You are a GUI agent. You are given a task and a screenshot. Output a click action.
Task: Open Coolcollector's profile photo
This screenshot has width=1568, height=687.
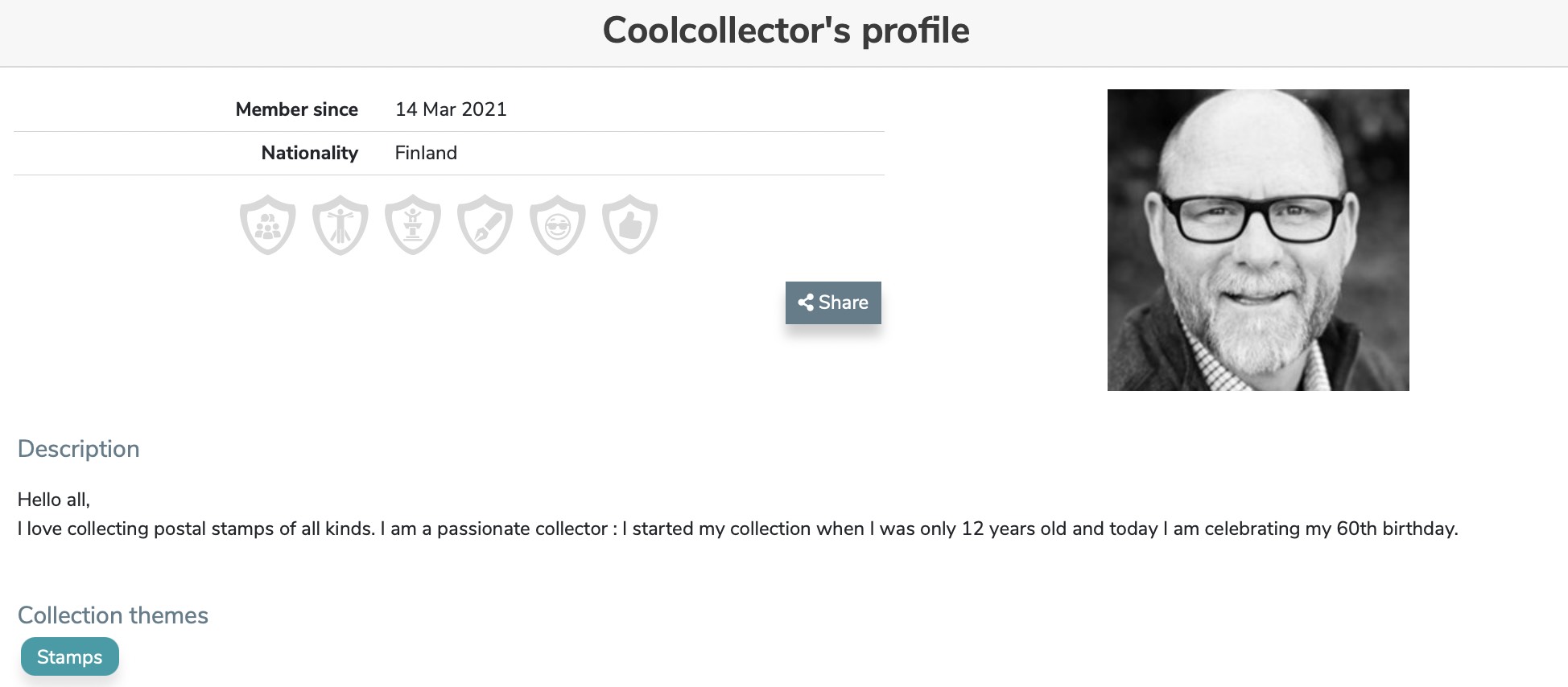1258,240
